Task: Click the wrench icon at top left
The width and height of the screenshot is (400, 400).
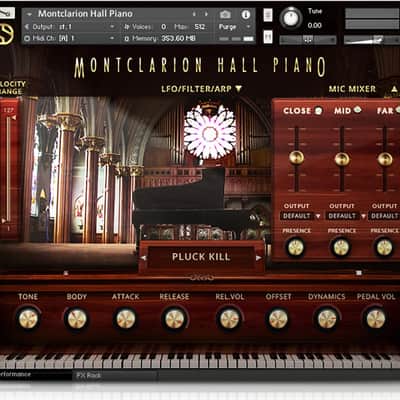Action: coord(7,13)
